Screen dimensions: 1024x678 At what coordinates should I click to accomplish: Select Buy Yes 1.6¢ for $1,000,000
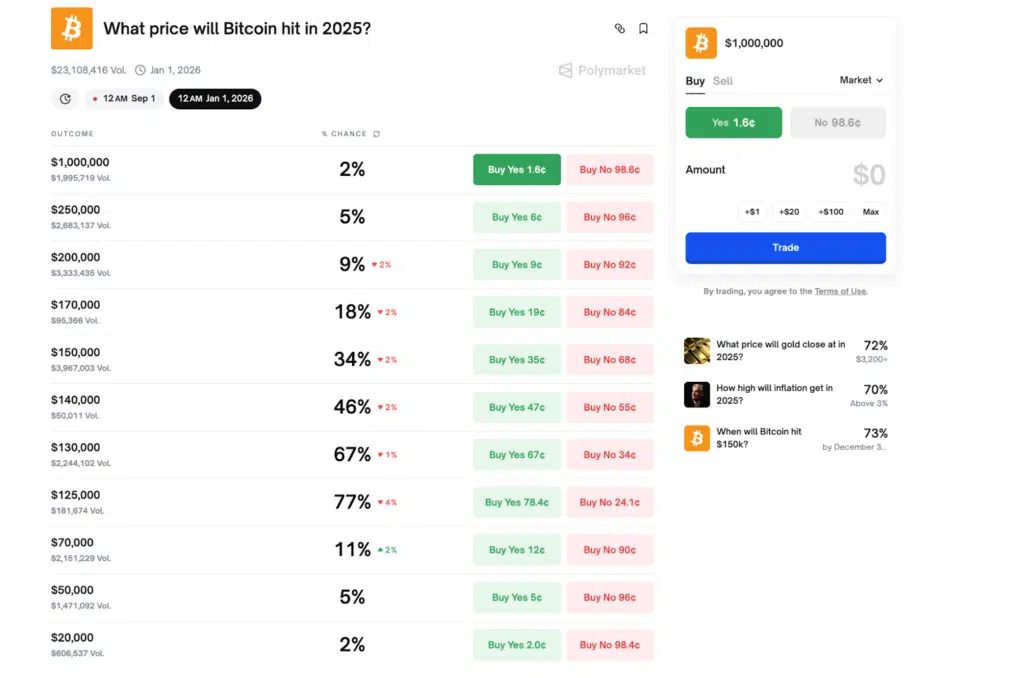click(516, 169)
